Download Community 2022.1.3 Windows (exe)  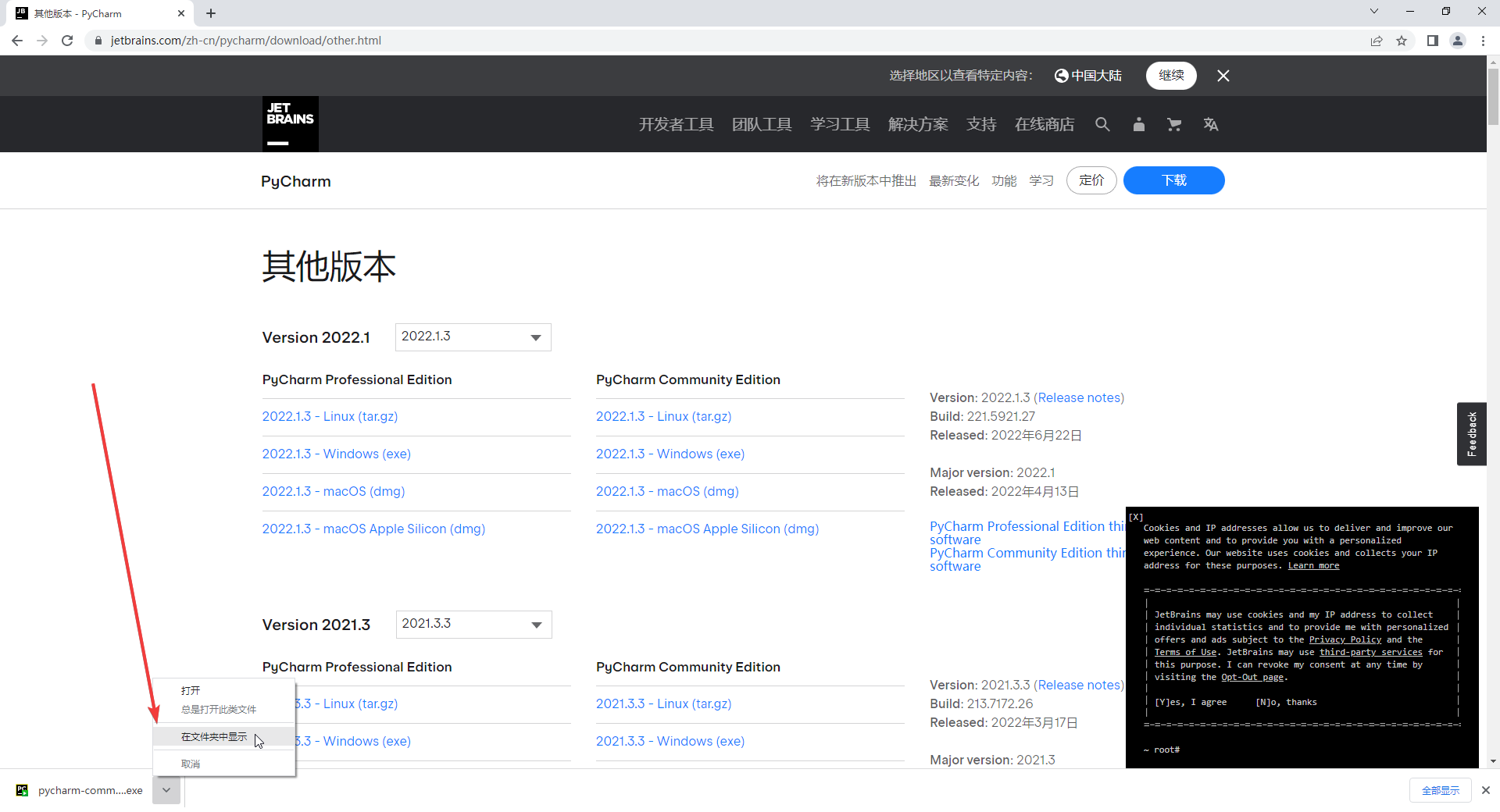670,454
